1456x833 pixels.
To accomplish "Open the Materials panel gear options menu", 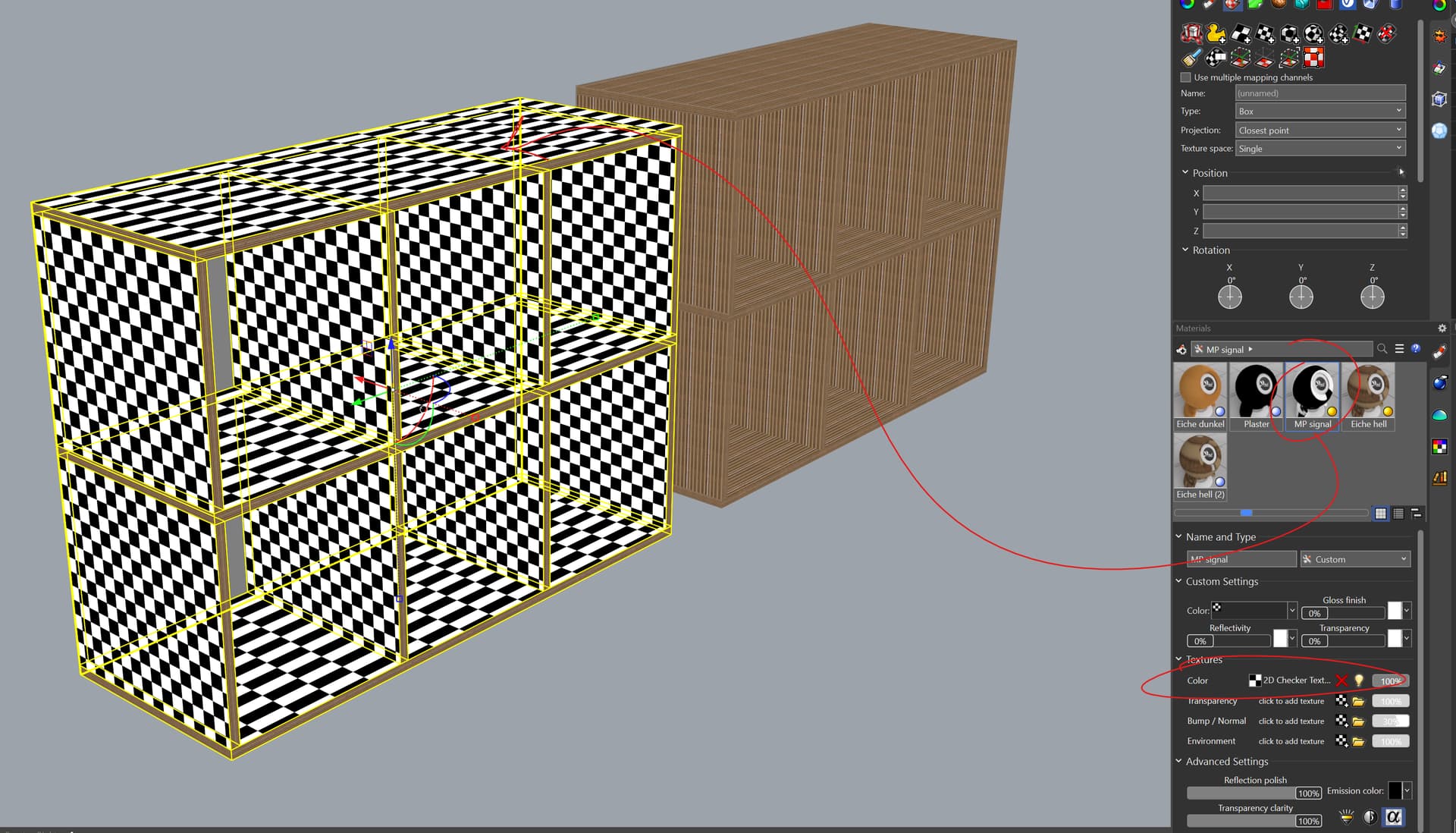I will pyautogui.click(x=1442, y=328).
